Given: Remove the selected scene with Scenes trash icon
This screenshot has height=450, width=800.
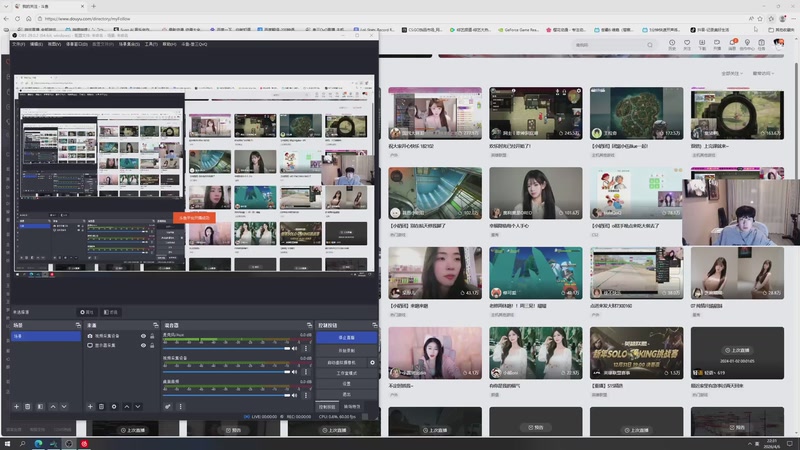Looking at the screenshot, I should click(28, 407).
